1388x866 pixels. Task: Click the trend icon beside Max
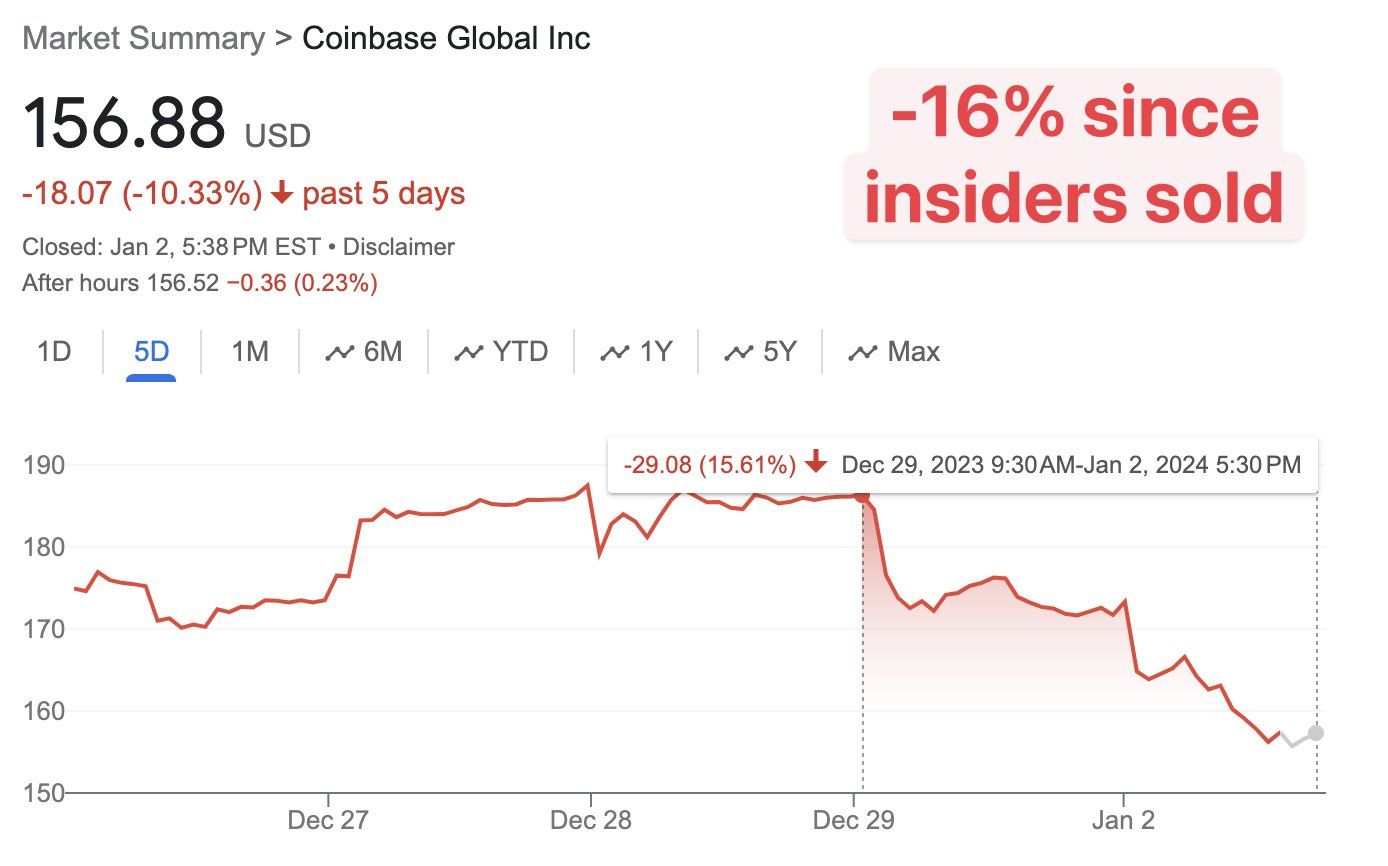[x=862, y=352]
